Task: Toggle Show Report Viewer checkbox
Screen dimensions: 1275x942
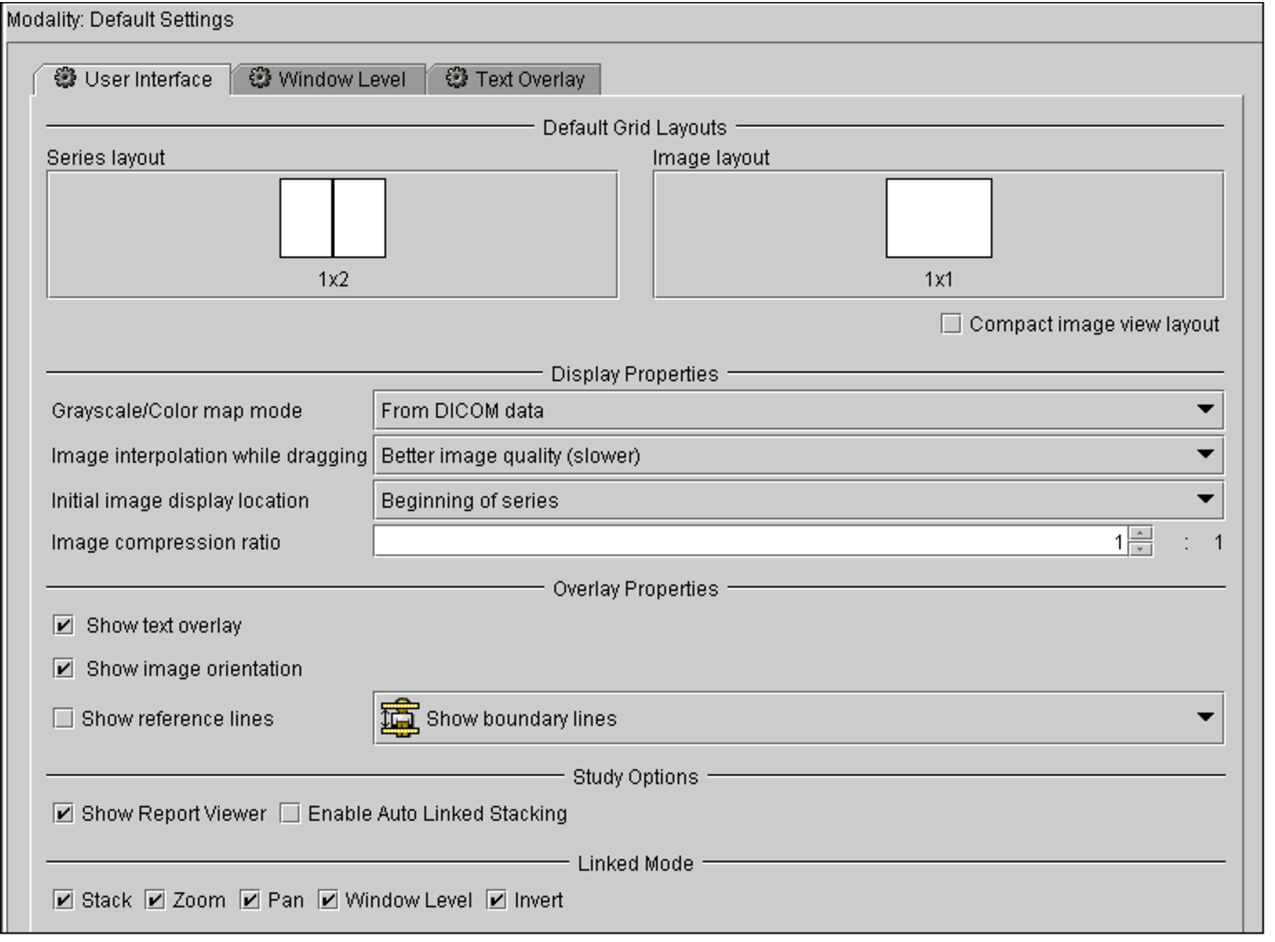Action: [64, 814]
